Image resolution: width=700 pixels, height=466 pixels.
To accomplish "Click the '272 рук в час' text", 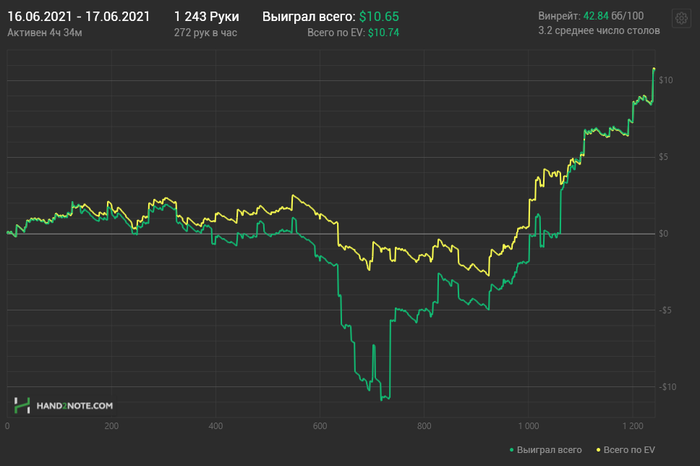I will (x=205, y=33).
